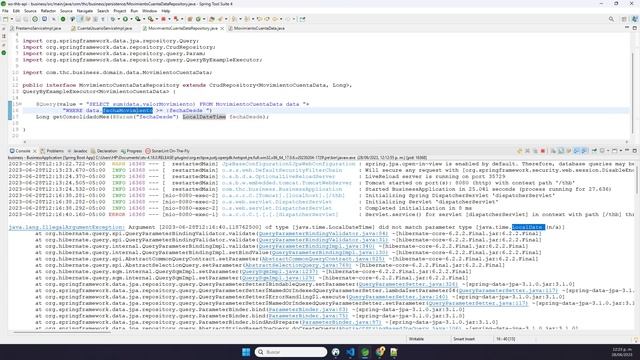Open the QuerySqmImpl.java:1237 stack link
Screen dimensions: 640x360
coord(280,271)
